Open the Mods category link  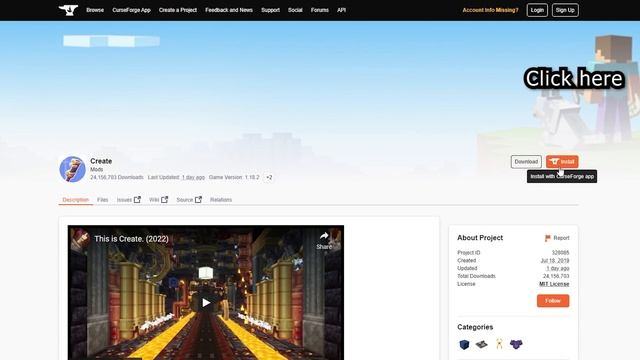97,169
